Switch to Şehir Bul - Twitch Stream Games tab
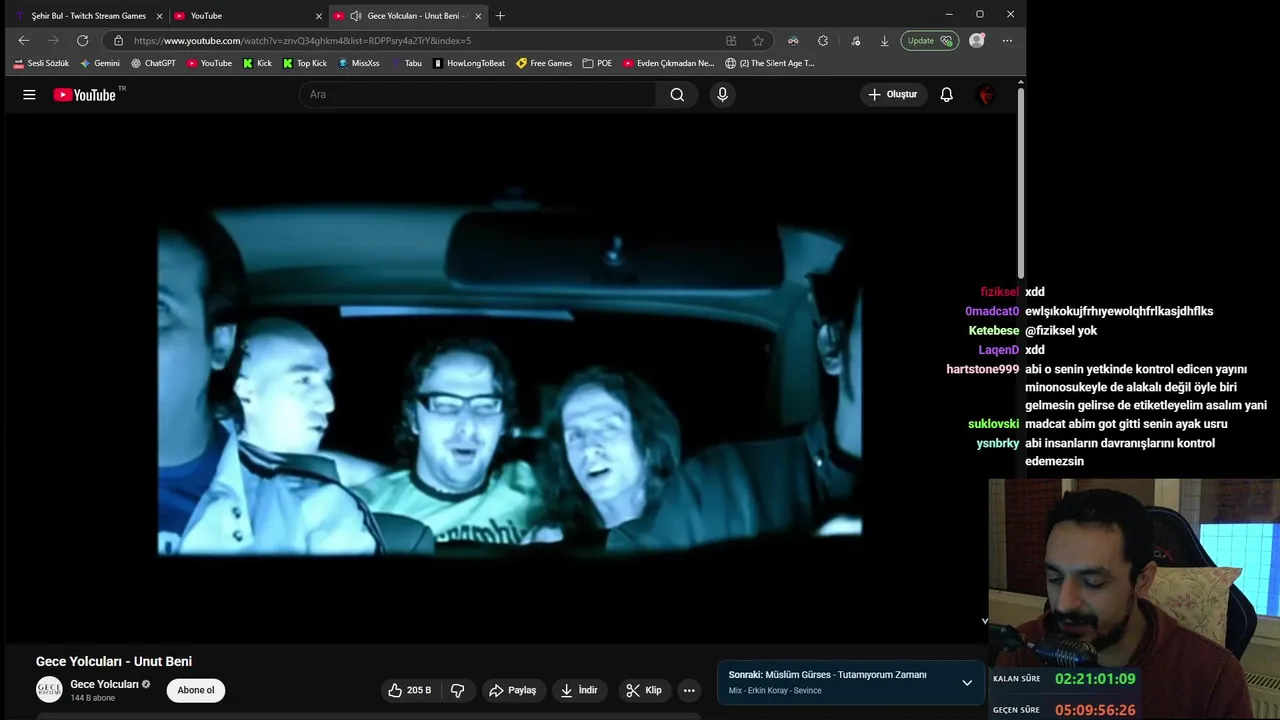 click(86, 16)
